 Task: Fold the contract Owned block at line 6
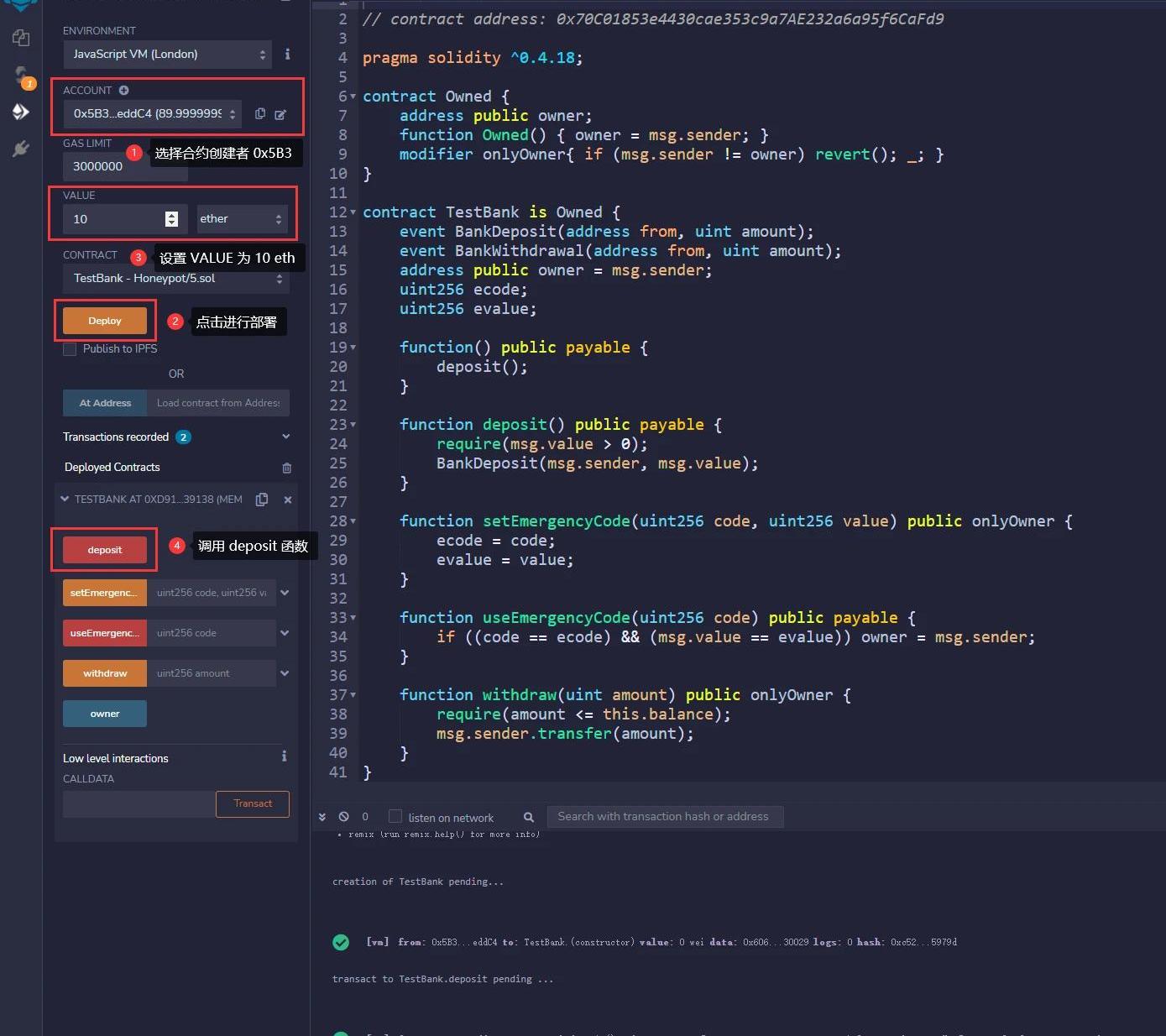(x=353, y=97)
